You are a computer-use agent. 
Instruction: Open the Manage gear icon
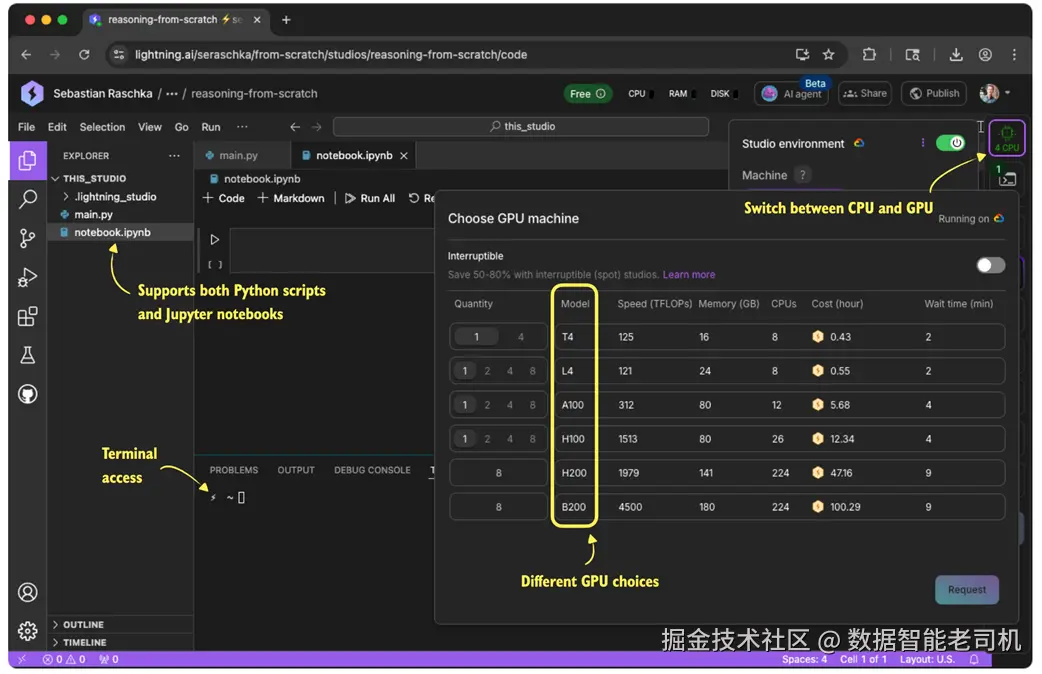point(27,630)
